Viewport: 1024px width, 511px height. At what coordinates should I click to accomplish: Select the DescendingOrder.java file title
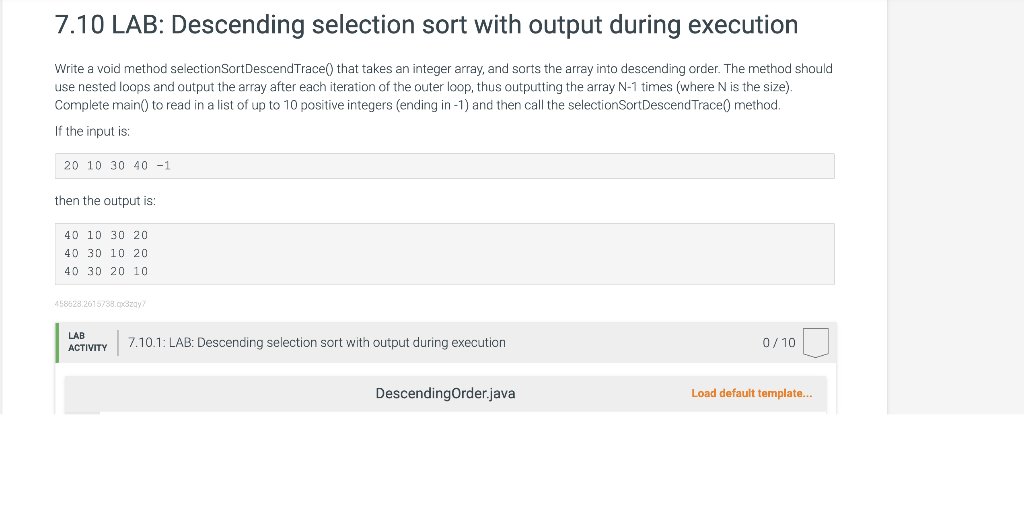[445, 393]
